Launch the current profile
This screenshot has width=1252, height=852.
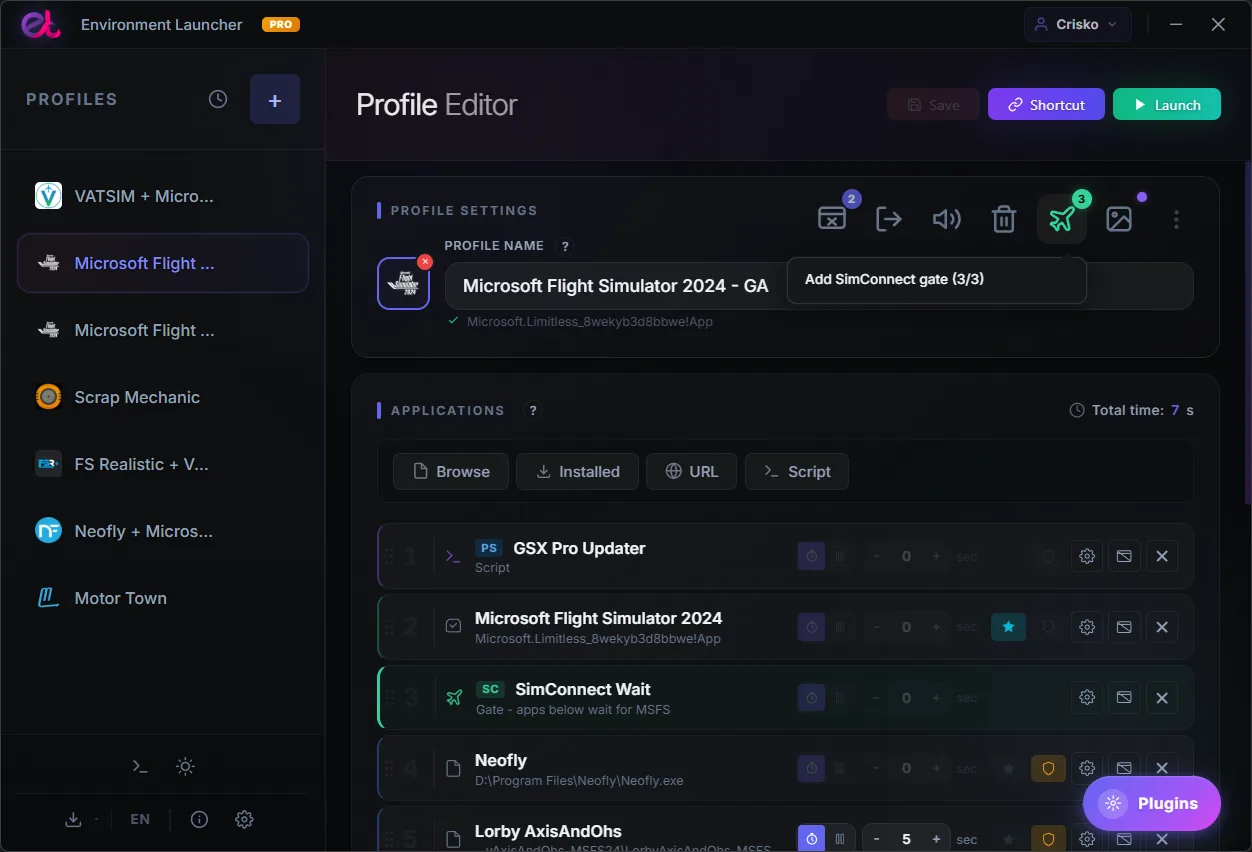tap(1167, 104)
